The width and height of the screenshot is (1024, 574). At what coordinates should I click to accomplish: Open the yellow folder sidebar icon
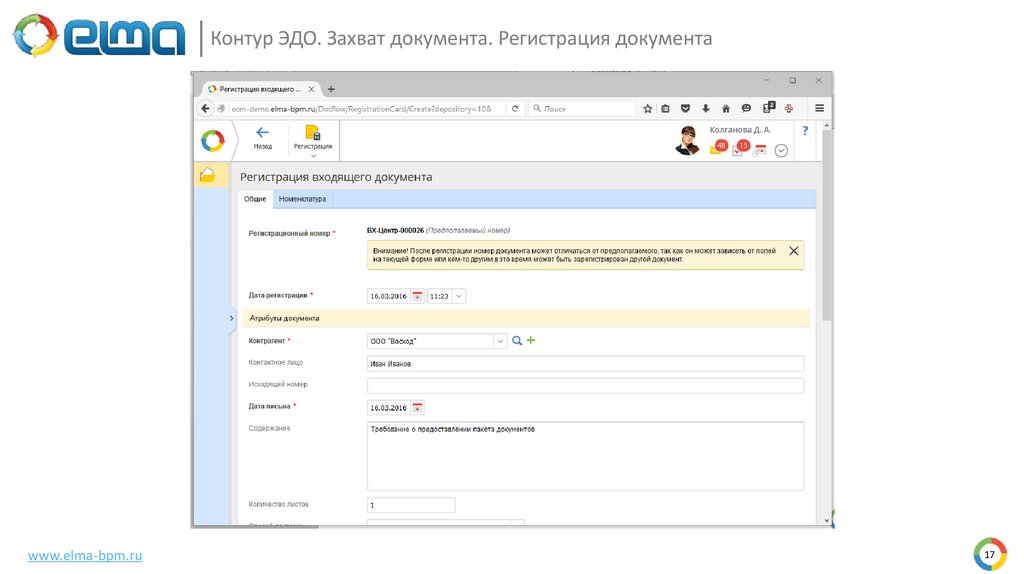pos(207,175)
